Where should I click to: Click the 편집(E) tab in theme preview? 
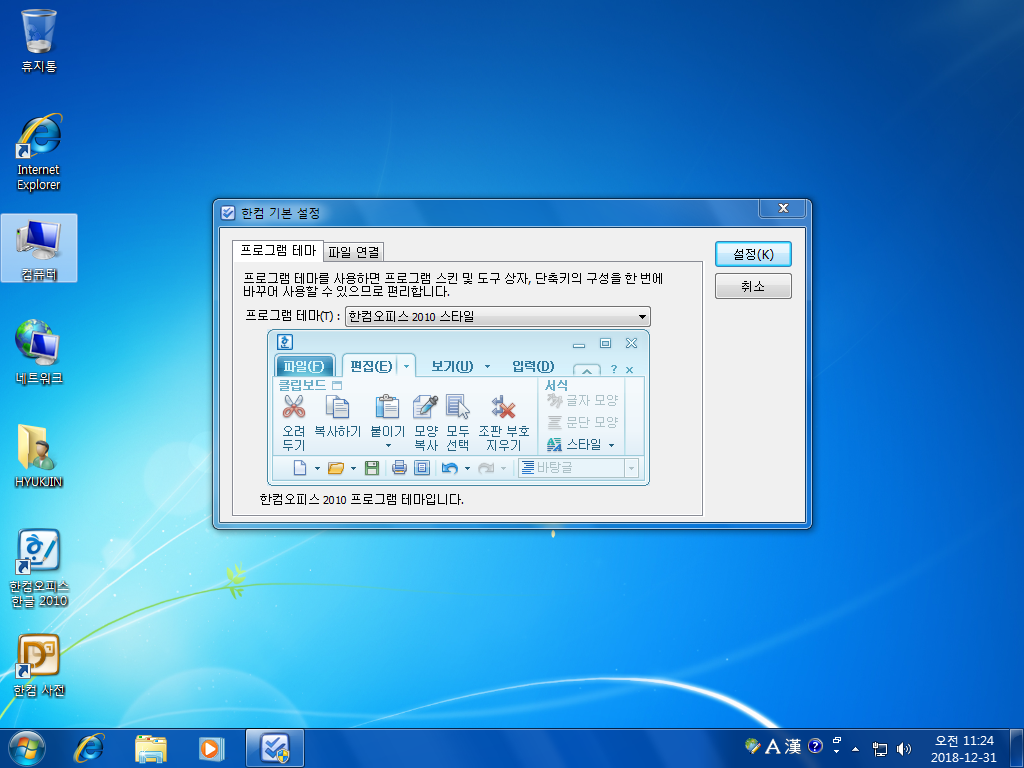coord(371,366)
